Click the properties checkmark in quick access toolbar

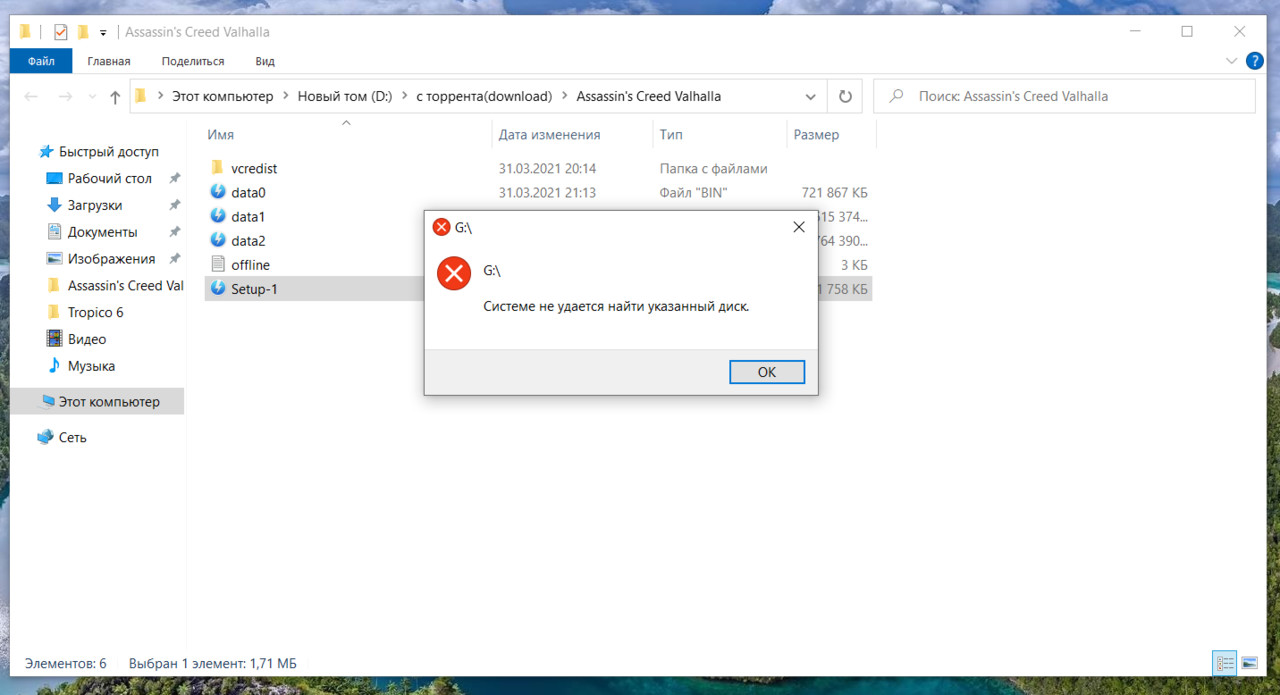pyautogui.click(x=60, y=32)
